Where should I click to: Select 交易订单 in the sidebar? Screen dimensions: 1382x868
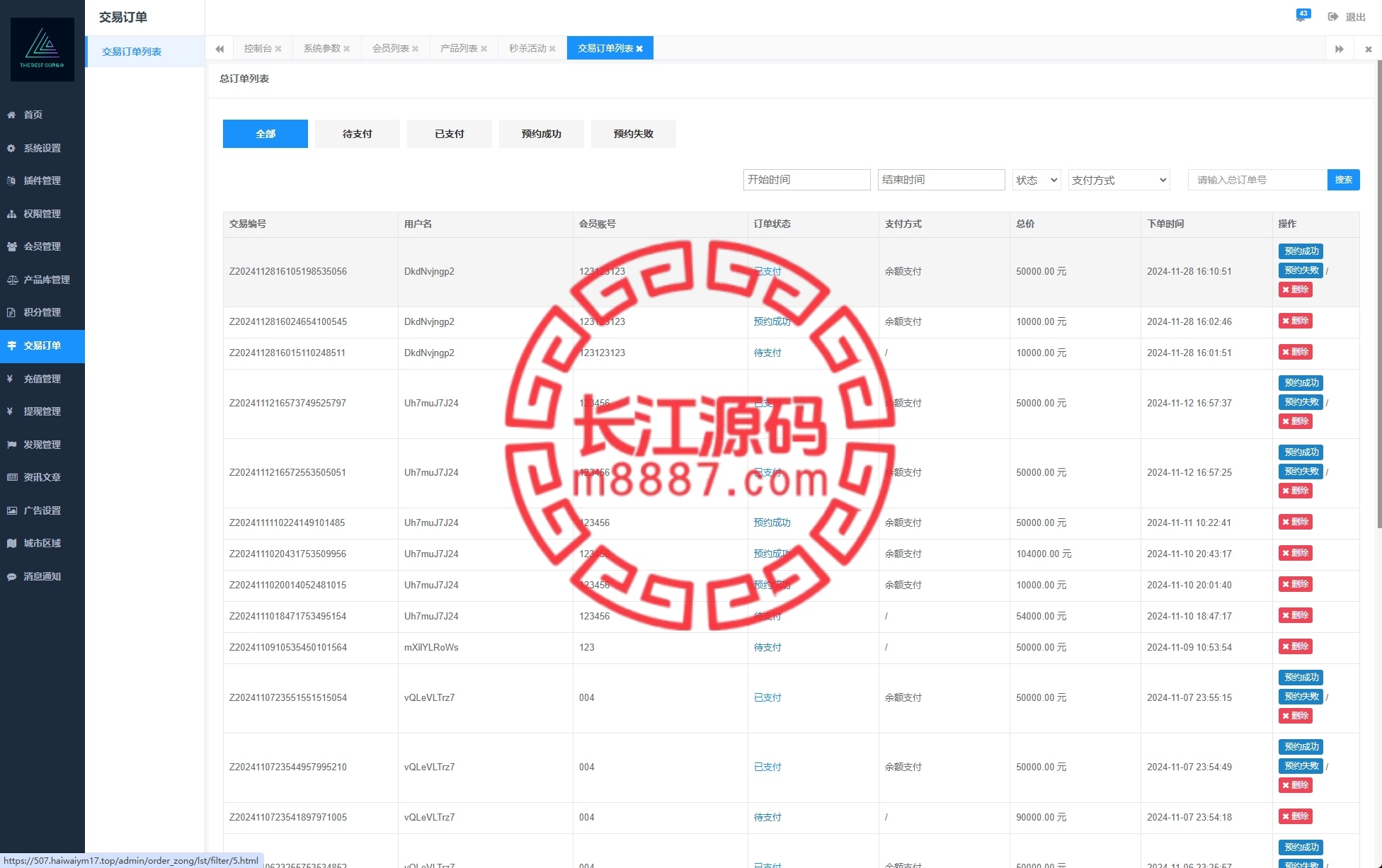42,346
